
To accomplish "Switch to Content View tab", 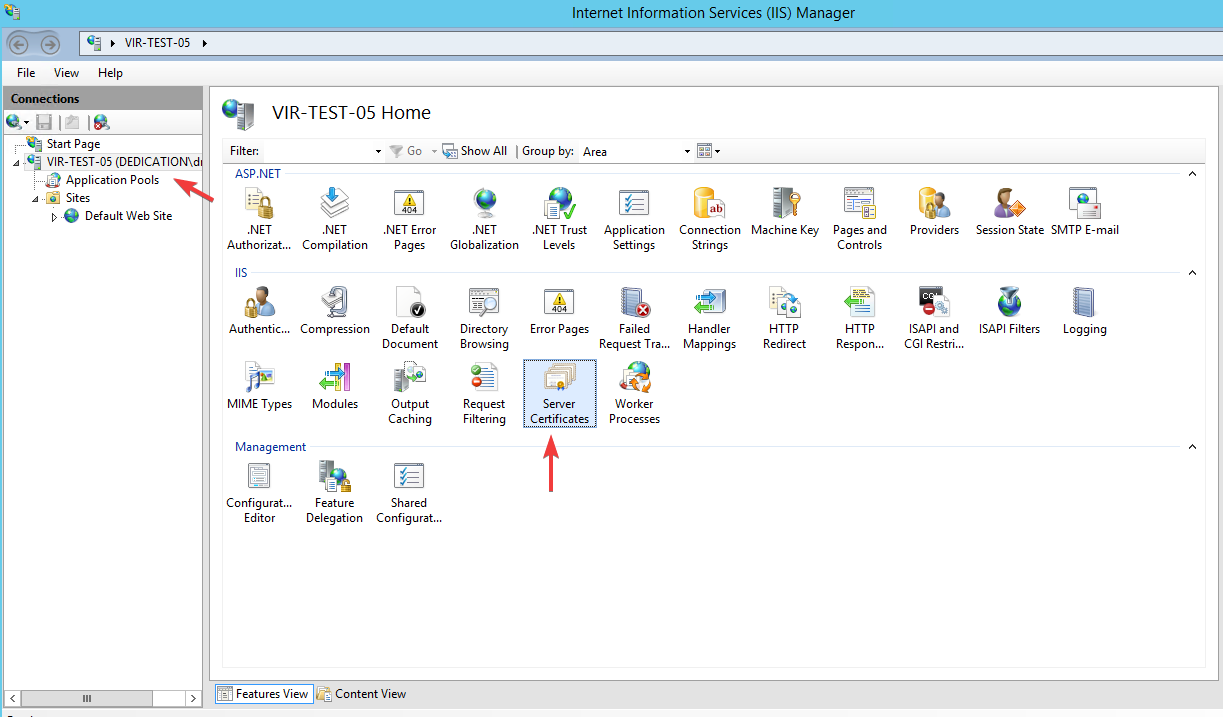I will click(x=361, y=694).
